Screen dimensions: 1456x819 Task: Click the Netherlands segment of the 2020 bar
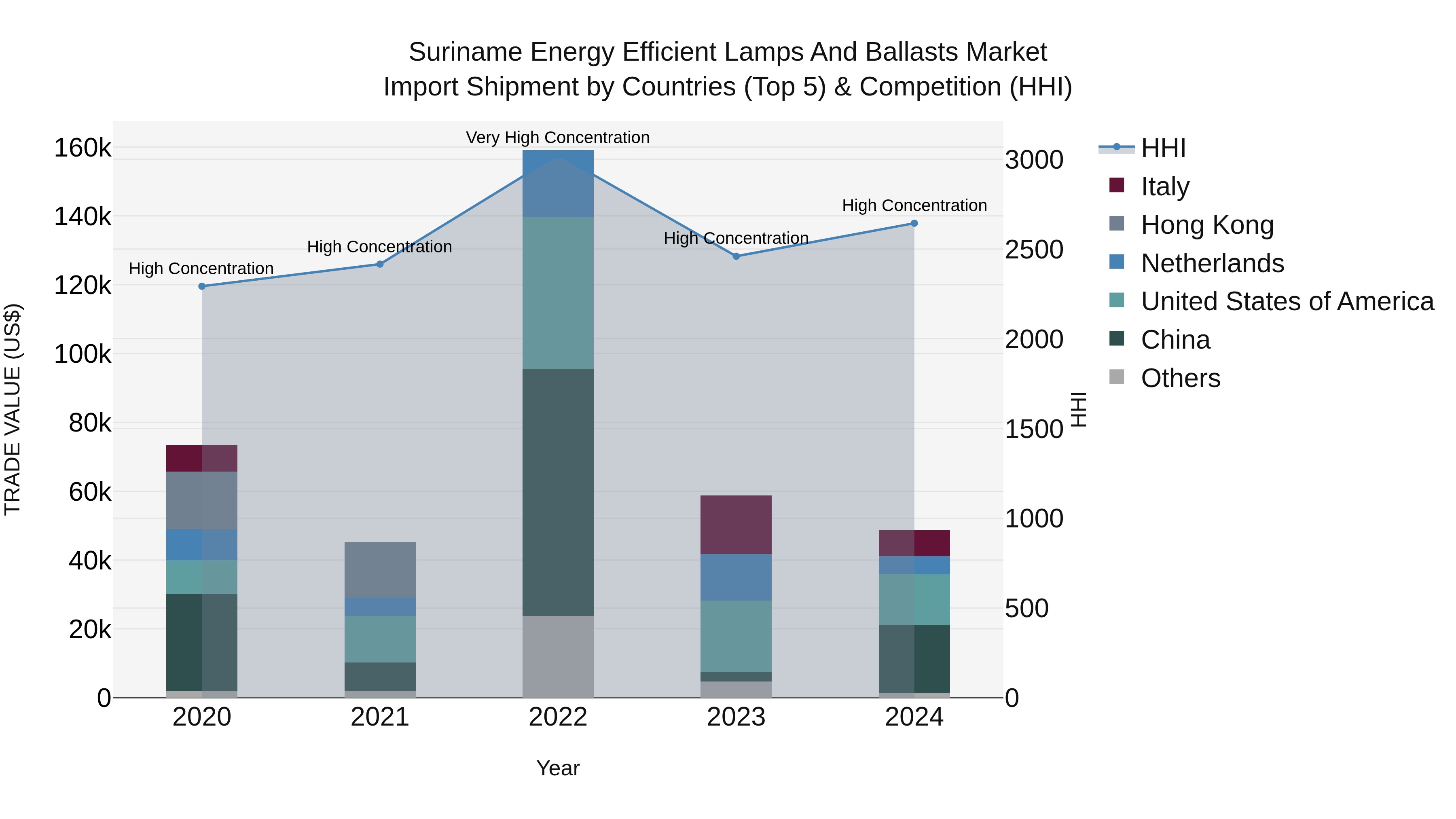202,545
